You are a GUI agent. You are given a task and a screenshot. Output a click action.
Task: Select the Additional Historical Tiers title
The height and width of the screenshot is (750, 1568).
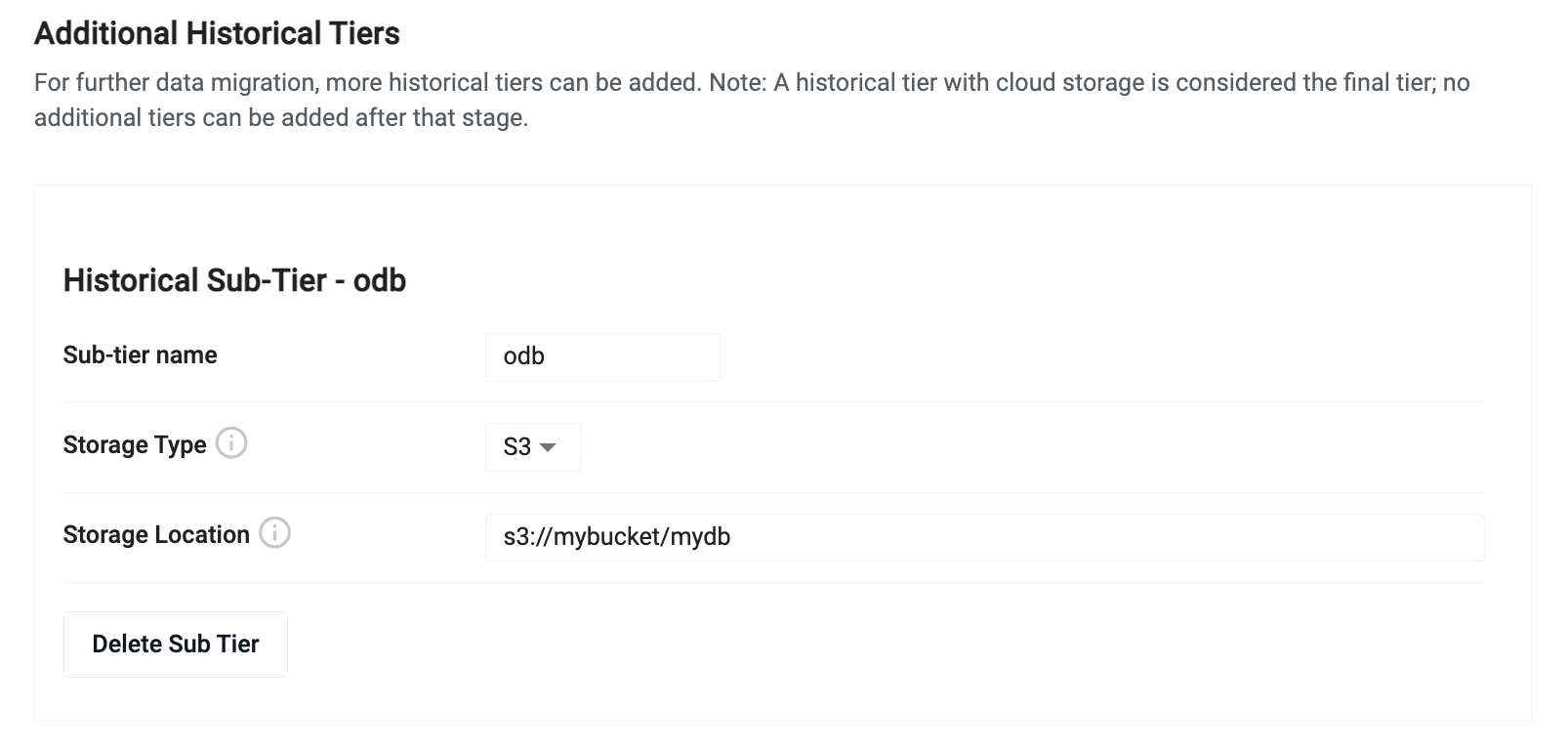coord(217,32)
